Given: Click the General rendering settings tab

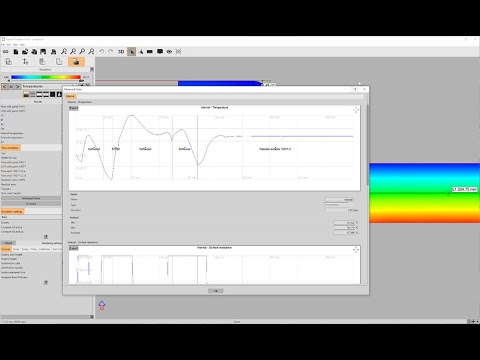Looking at the screenshot, I should [6, 249].
